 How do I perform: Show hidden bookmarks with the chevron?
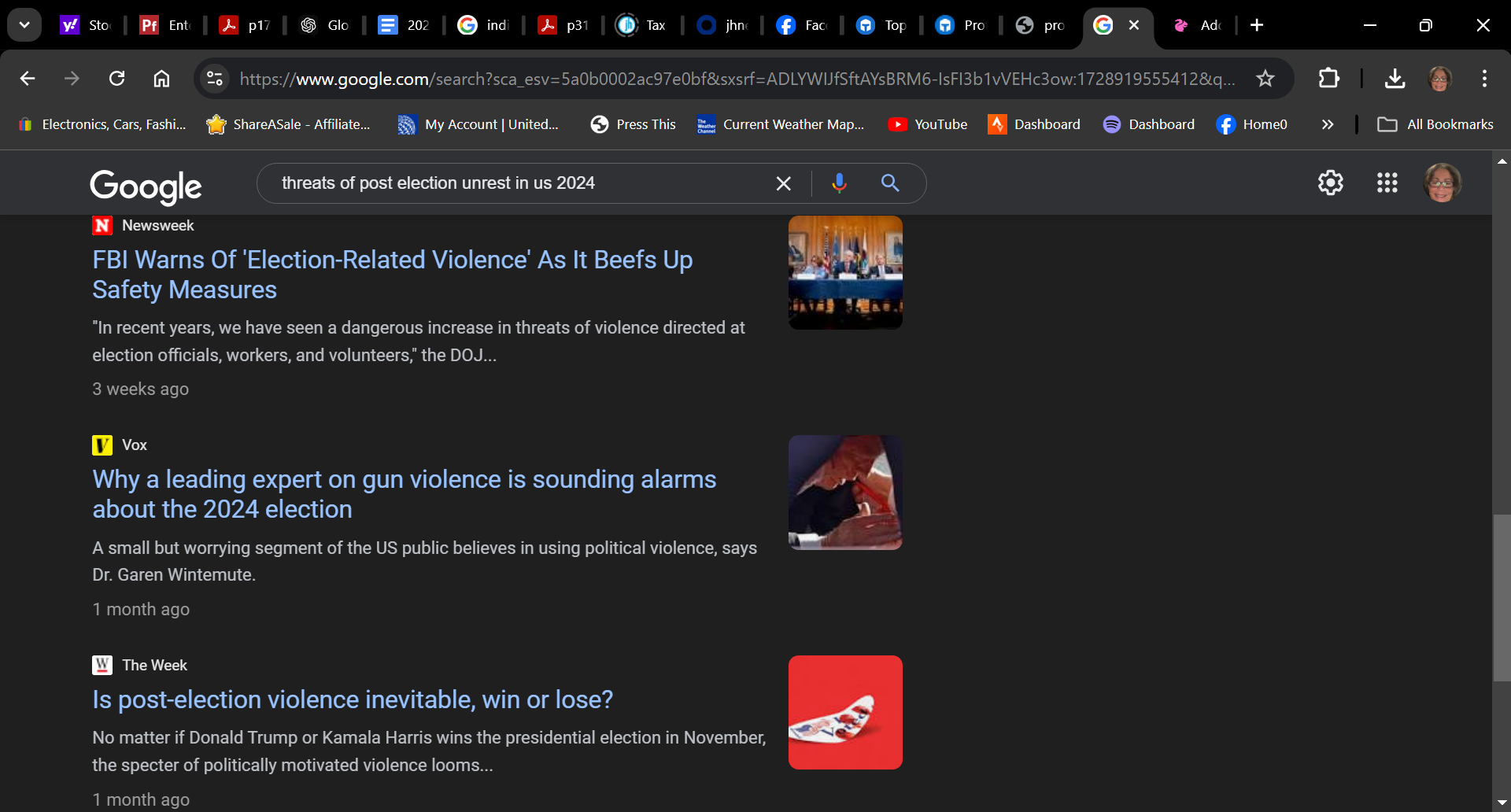(1328, 124)
